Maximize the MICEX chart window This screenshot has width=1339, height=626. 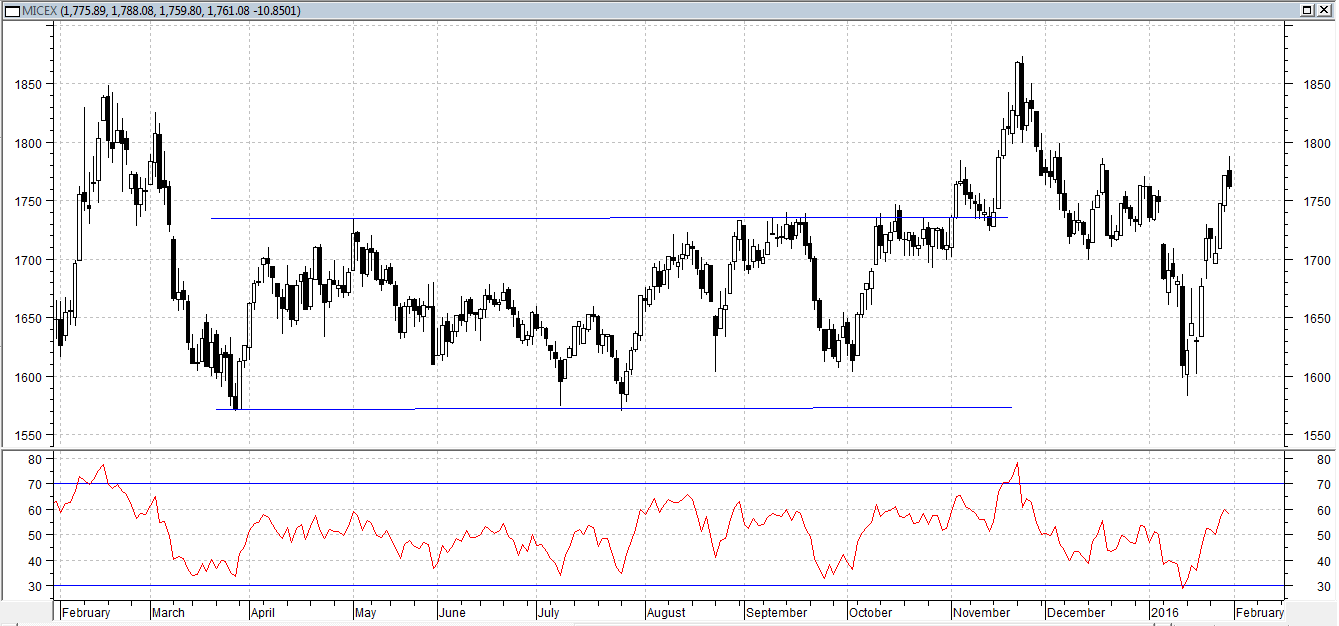click(x=1307, y=10)
